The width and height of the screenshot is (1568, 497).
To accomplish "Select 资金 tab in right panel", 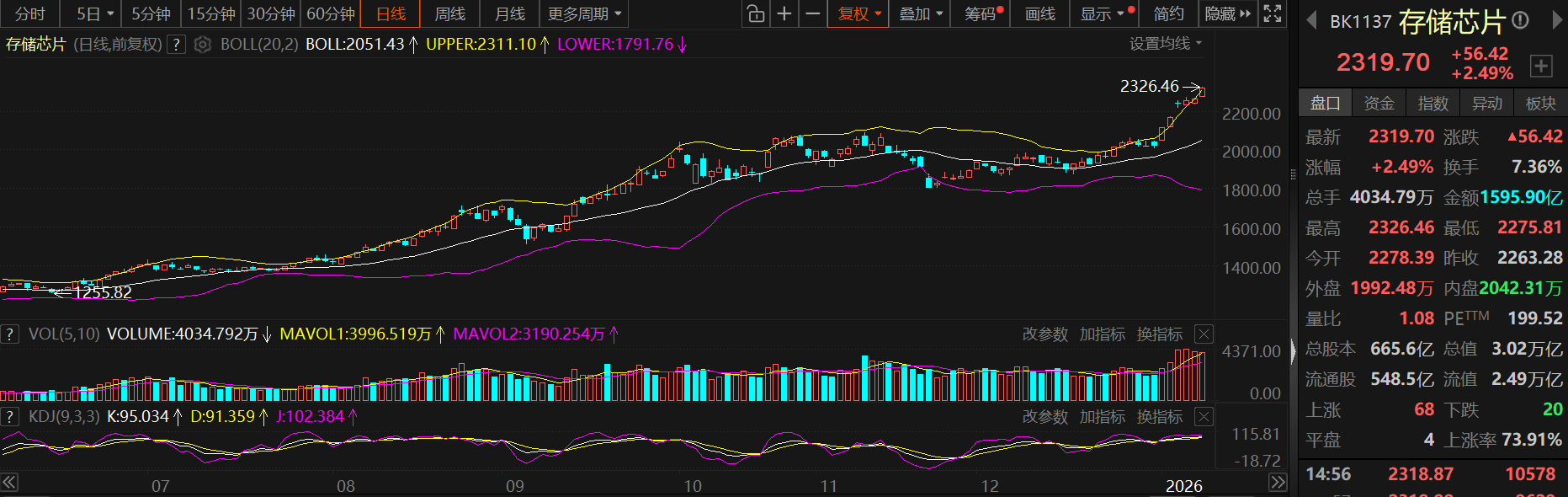I will [x=1379, y=103].
